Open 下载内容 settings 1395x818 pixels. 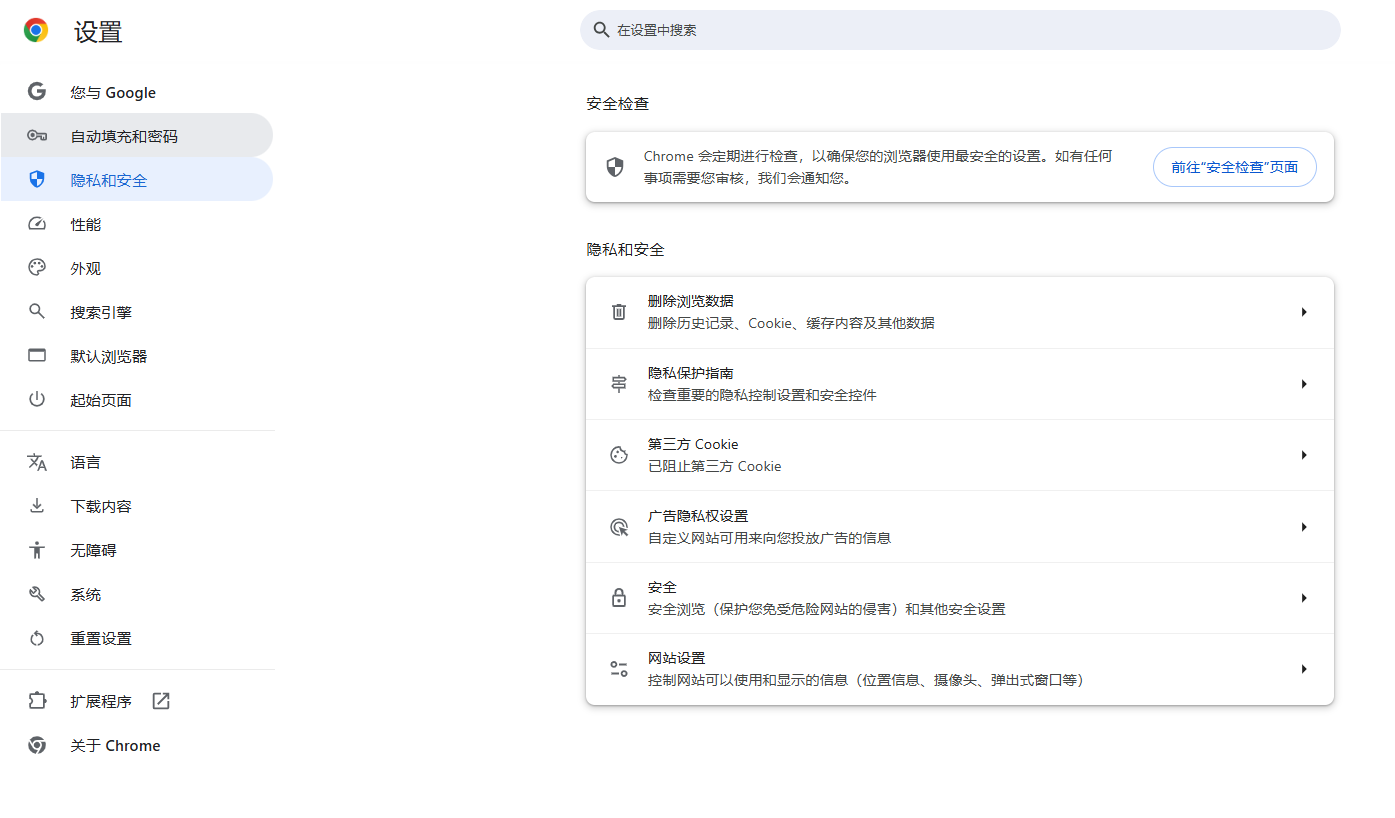coord(136,506)
